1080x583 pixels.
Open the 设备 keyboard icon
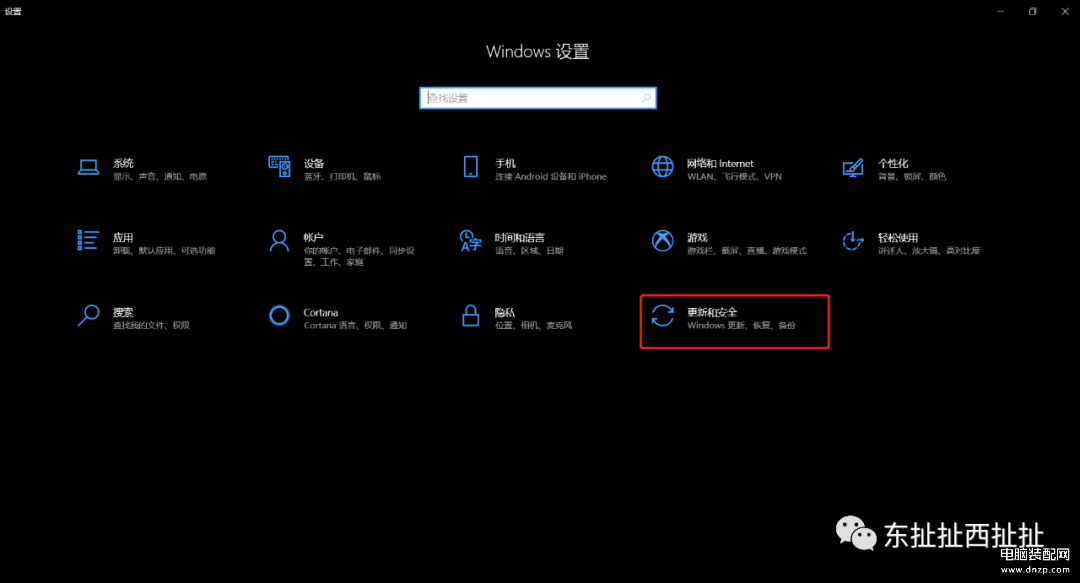click(279, 167)
